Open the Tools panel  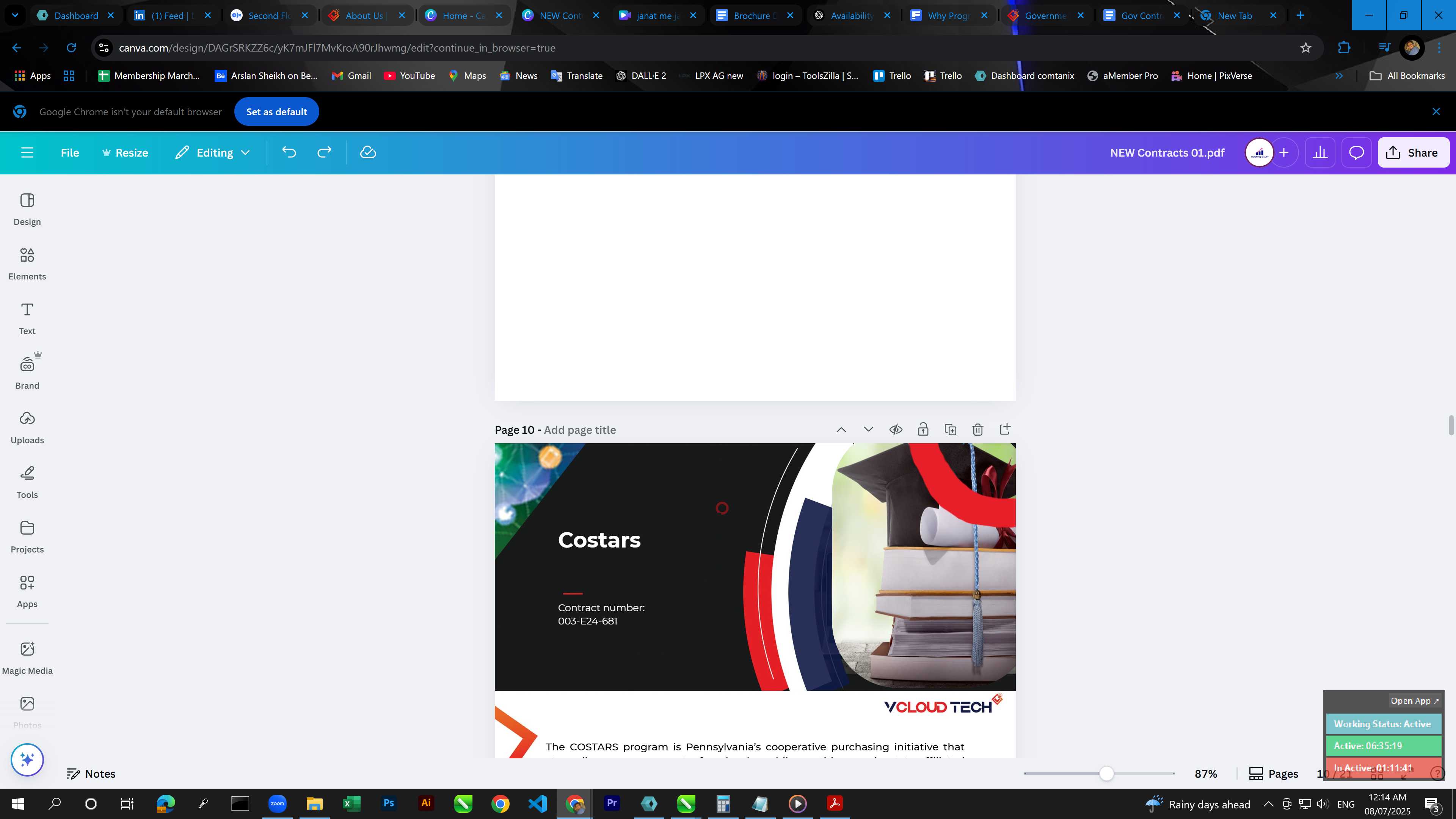pyautogui.click(x=27, y=483)
